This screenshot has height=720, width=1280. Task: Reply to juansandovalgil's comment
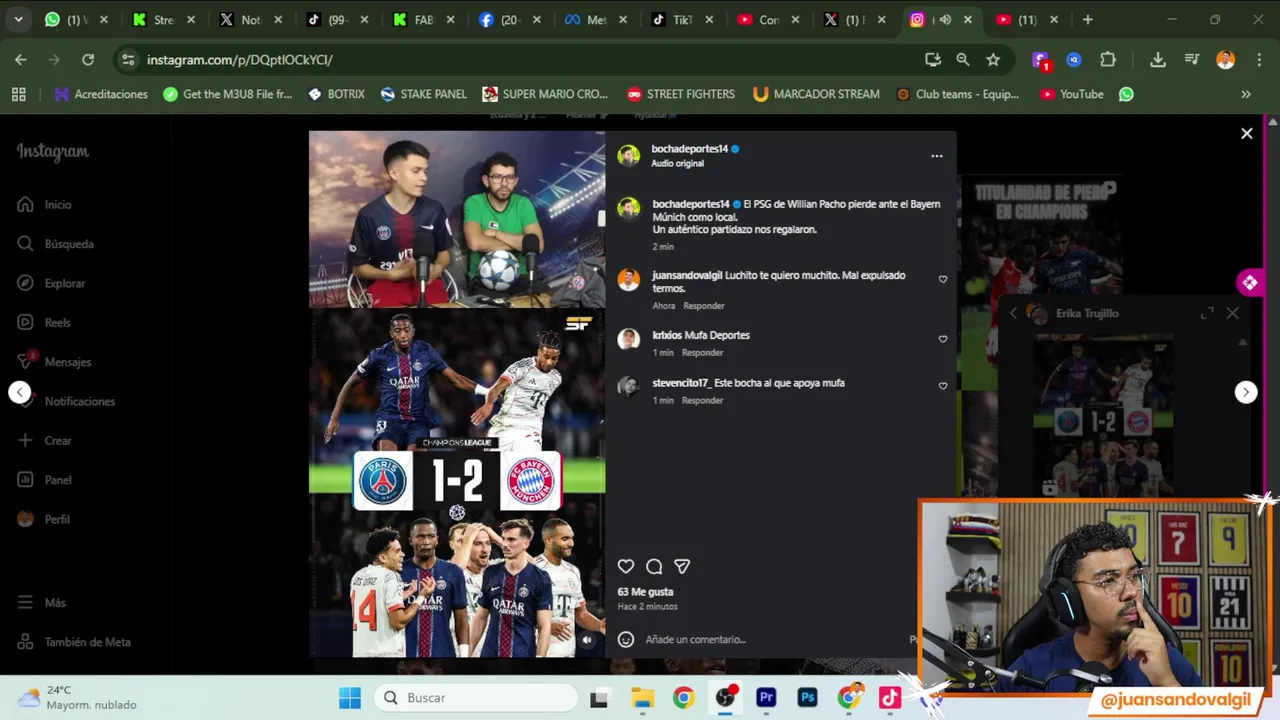pos(704,306)
